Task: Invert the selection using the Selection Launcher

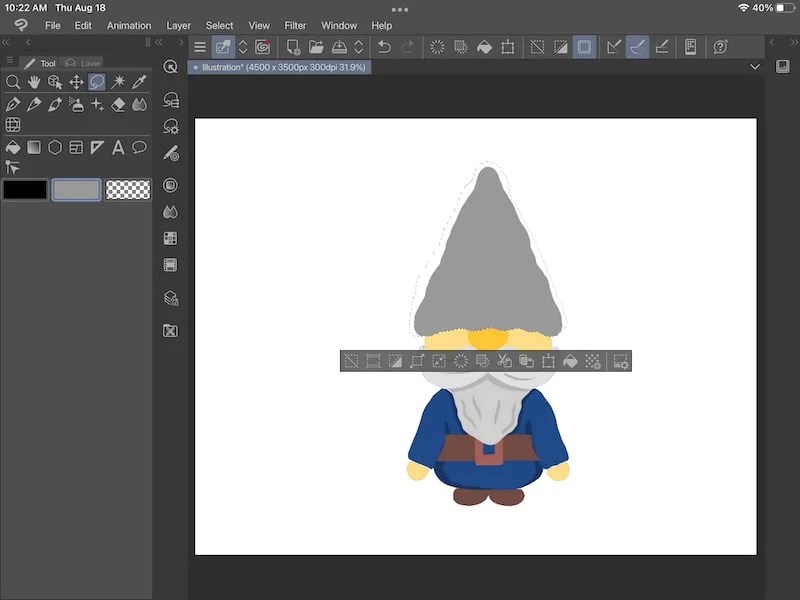Action: coord(394,362)
